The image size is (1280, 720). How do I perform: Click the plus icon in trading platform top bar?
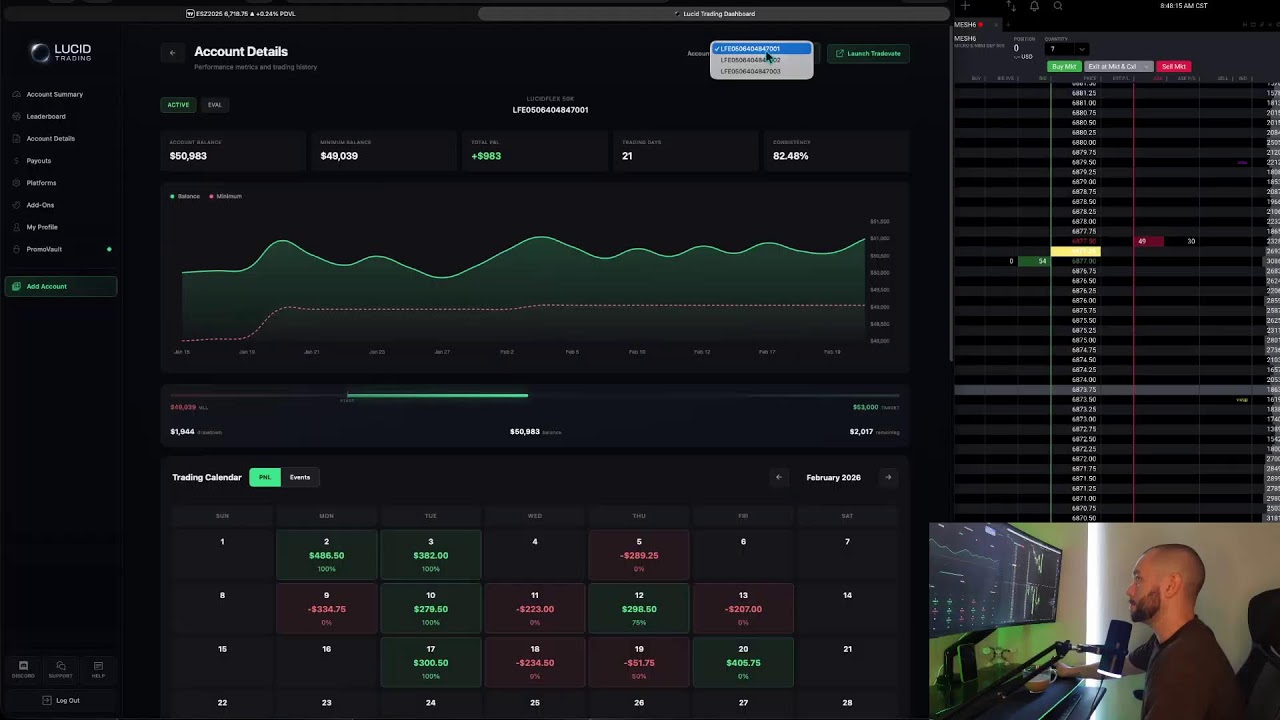(x=965, y=6)
